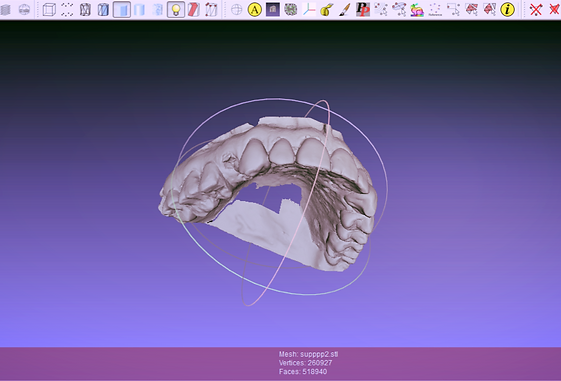561x381 pixels.
Task: Open the rainbow bunny quality mapper
Action: (417, 10)
